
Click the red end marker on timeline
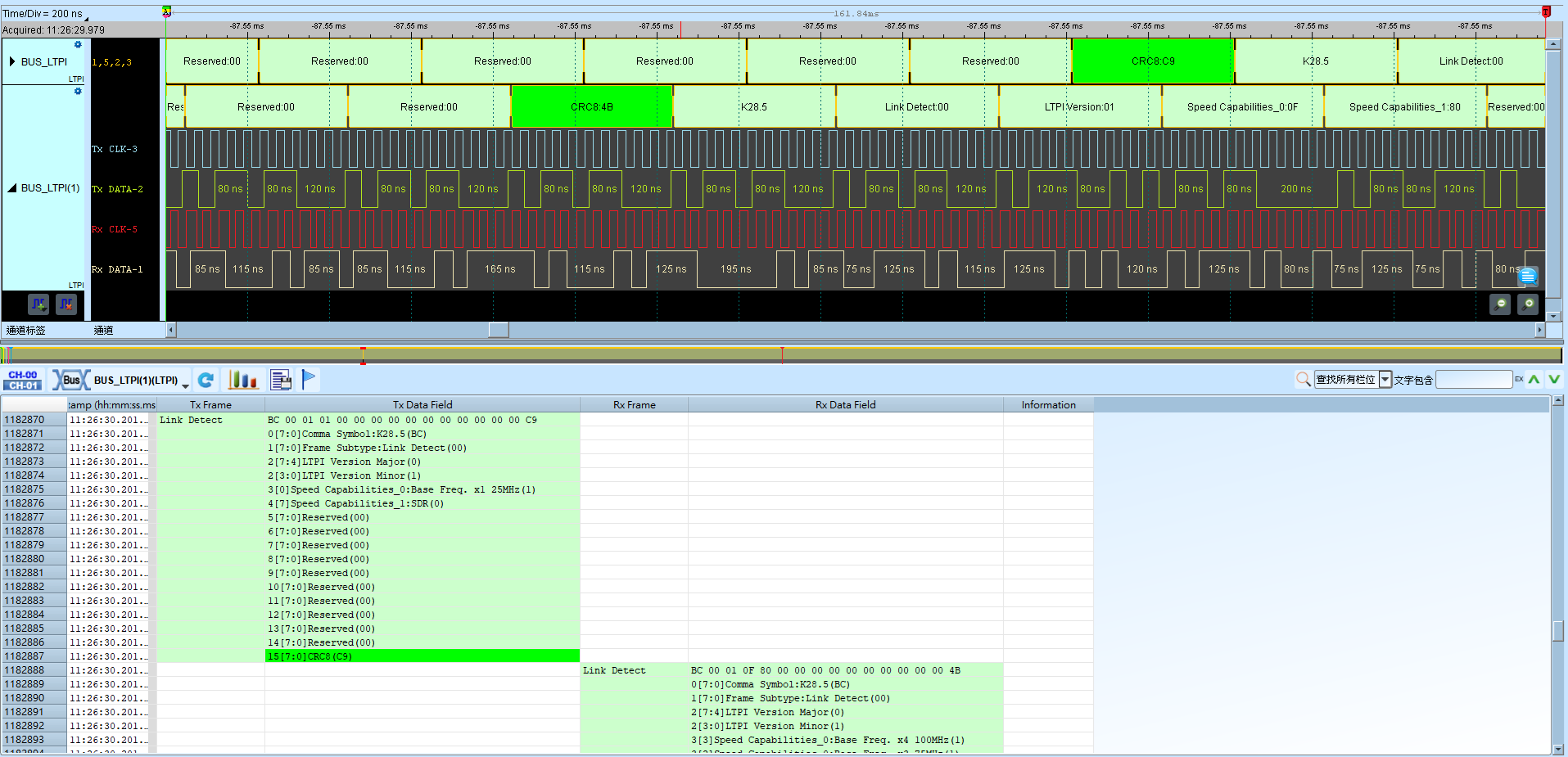1546,11
